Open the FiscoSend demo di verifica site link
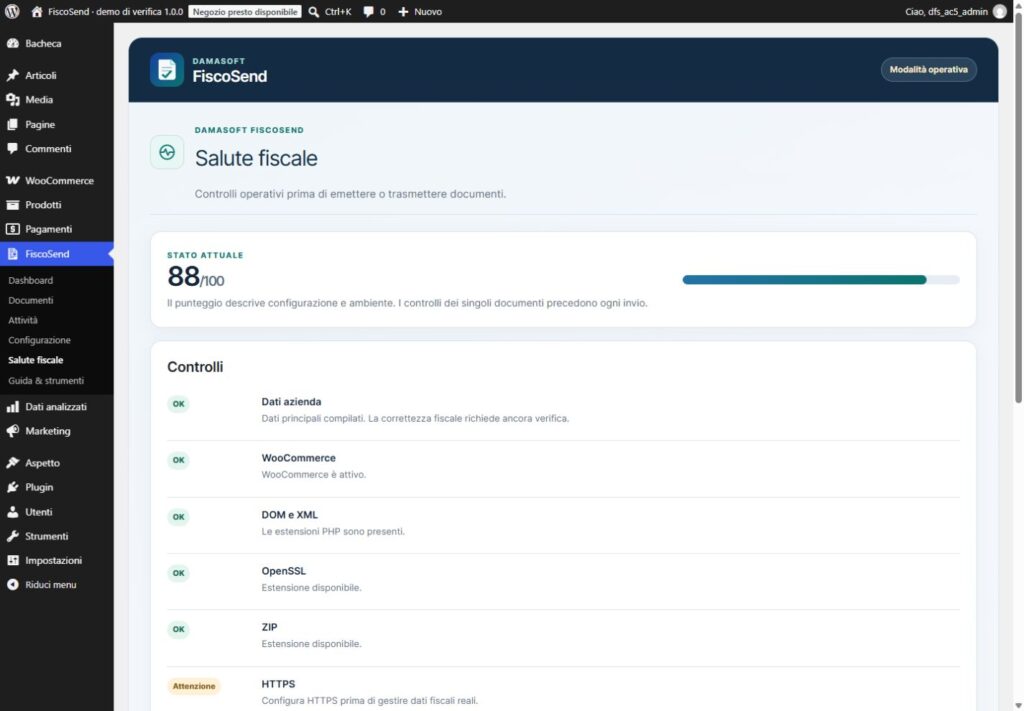Image resolution: width=1024 pixels, height=711 pixels. coord(116,12)
